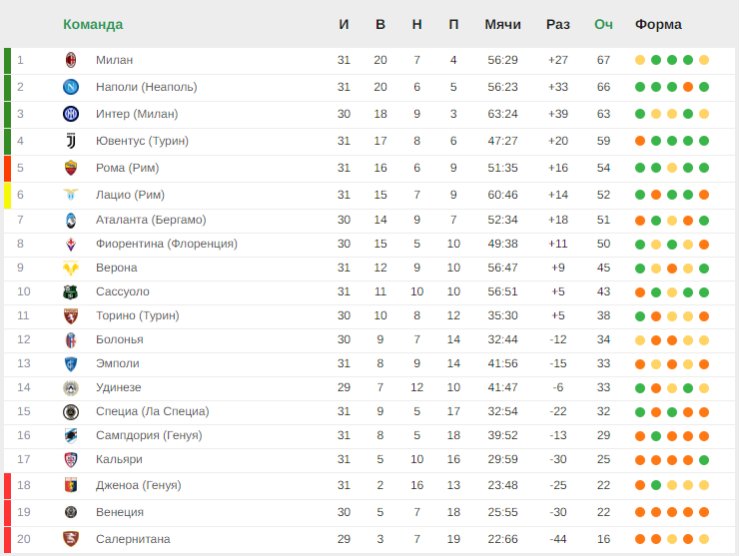Open the Genoa club crest
The image size is (740, 556).
pyautogui.click(x=71, y=485)
